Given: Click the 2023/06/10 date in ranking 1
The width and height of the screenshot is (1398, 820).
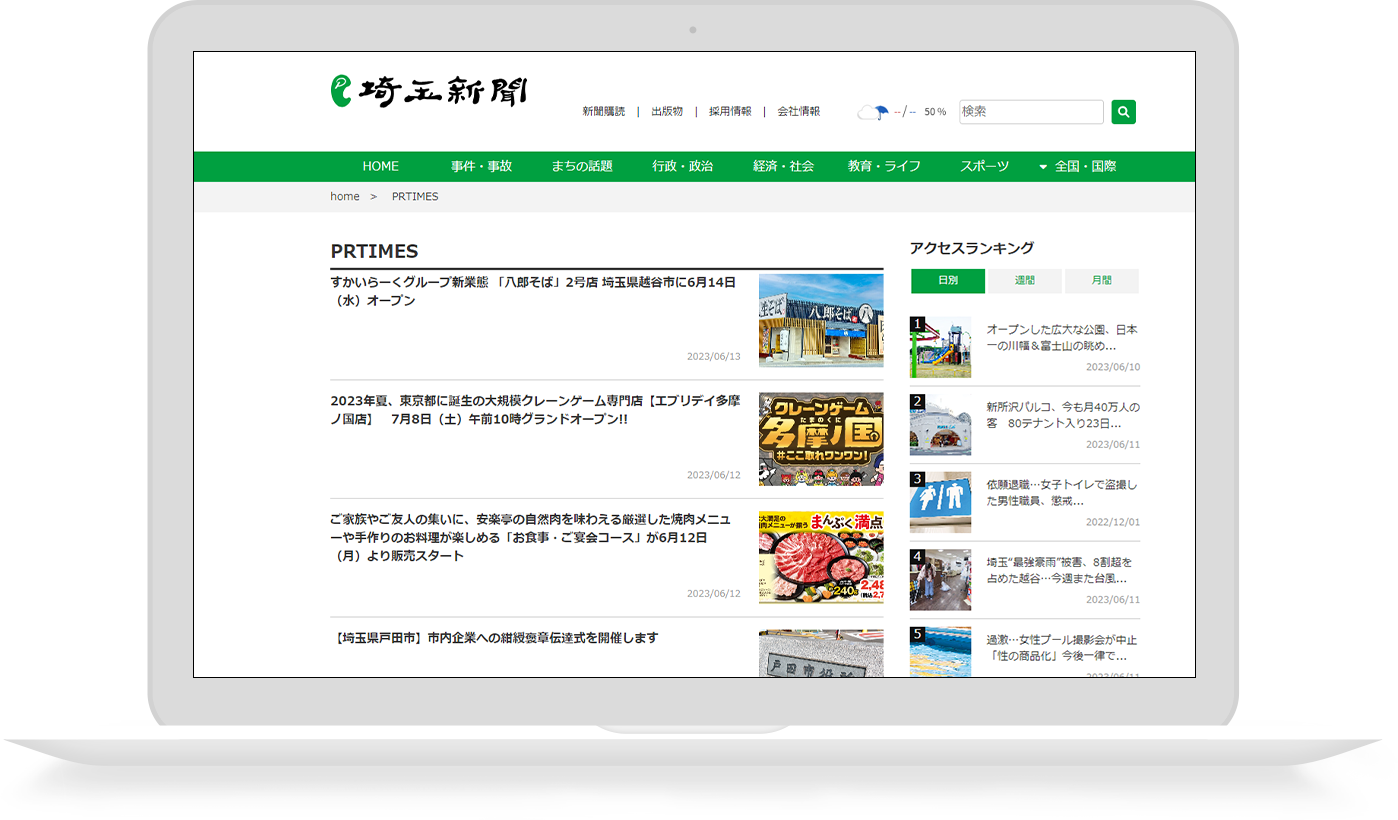Looking at the screenshot, I should 1113,367.
